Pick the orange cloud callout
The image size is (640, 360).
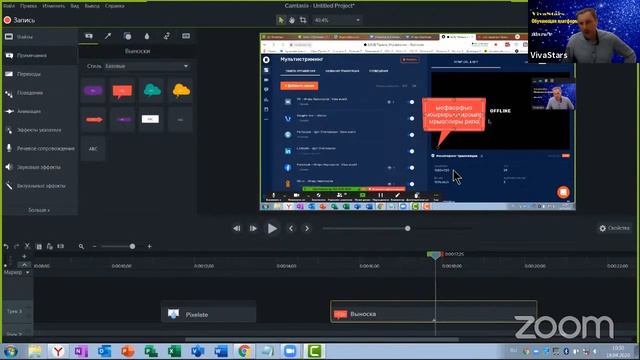tap(181, 91)
